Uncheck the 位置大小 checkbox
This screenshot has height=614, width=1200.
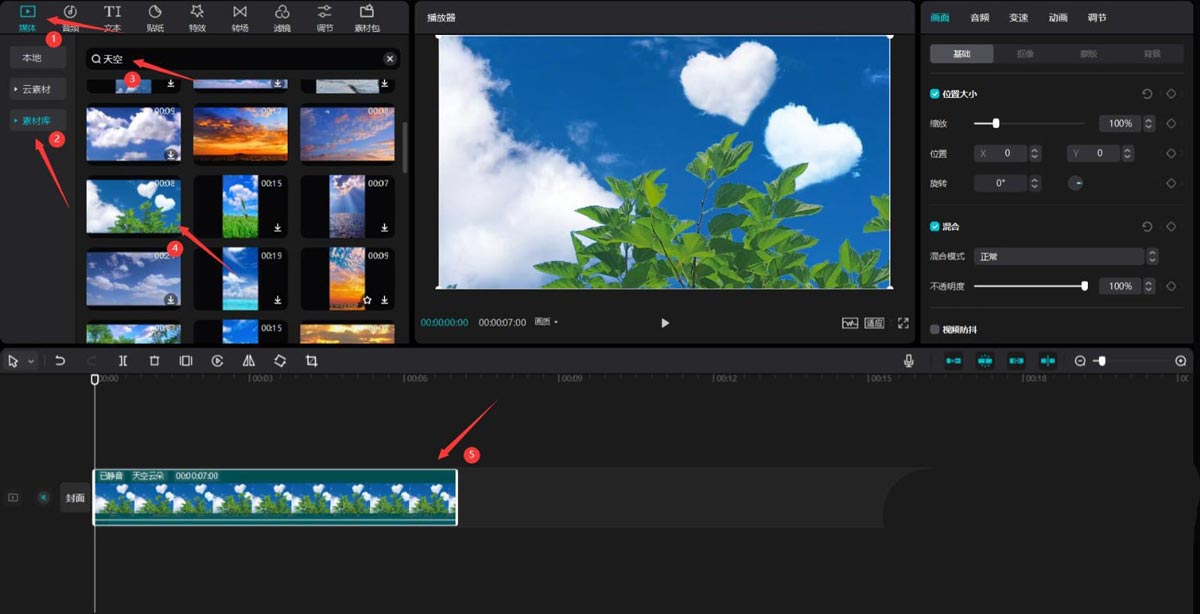935,94
